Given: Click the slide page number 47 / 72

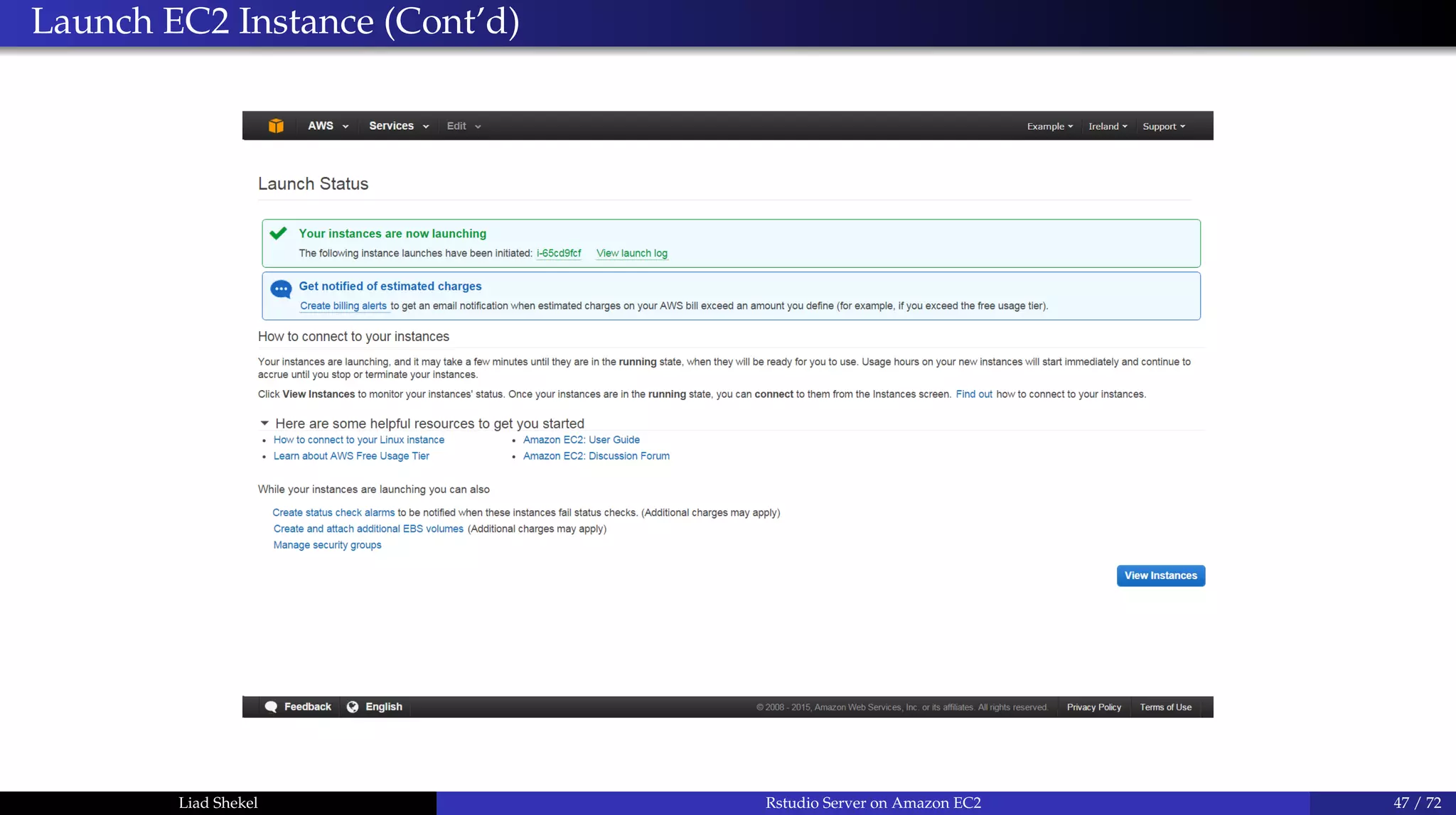Looking at the screenshot, I should coord(1417,803).
